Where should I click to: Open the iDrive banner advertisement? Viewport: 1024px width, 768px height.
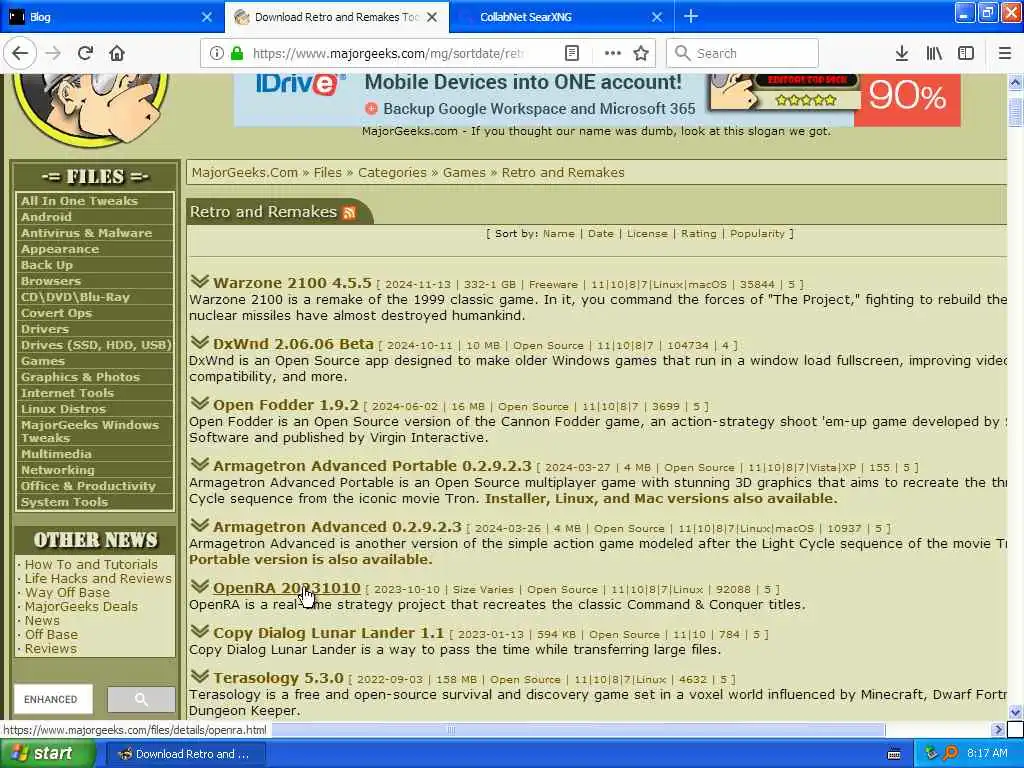[x=598, y=99]
